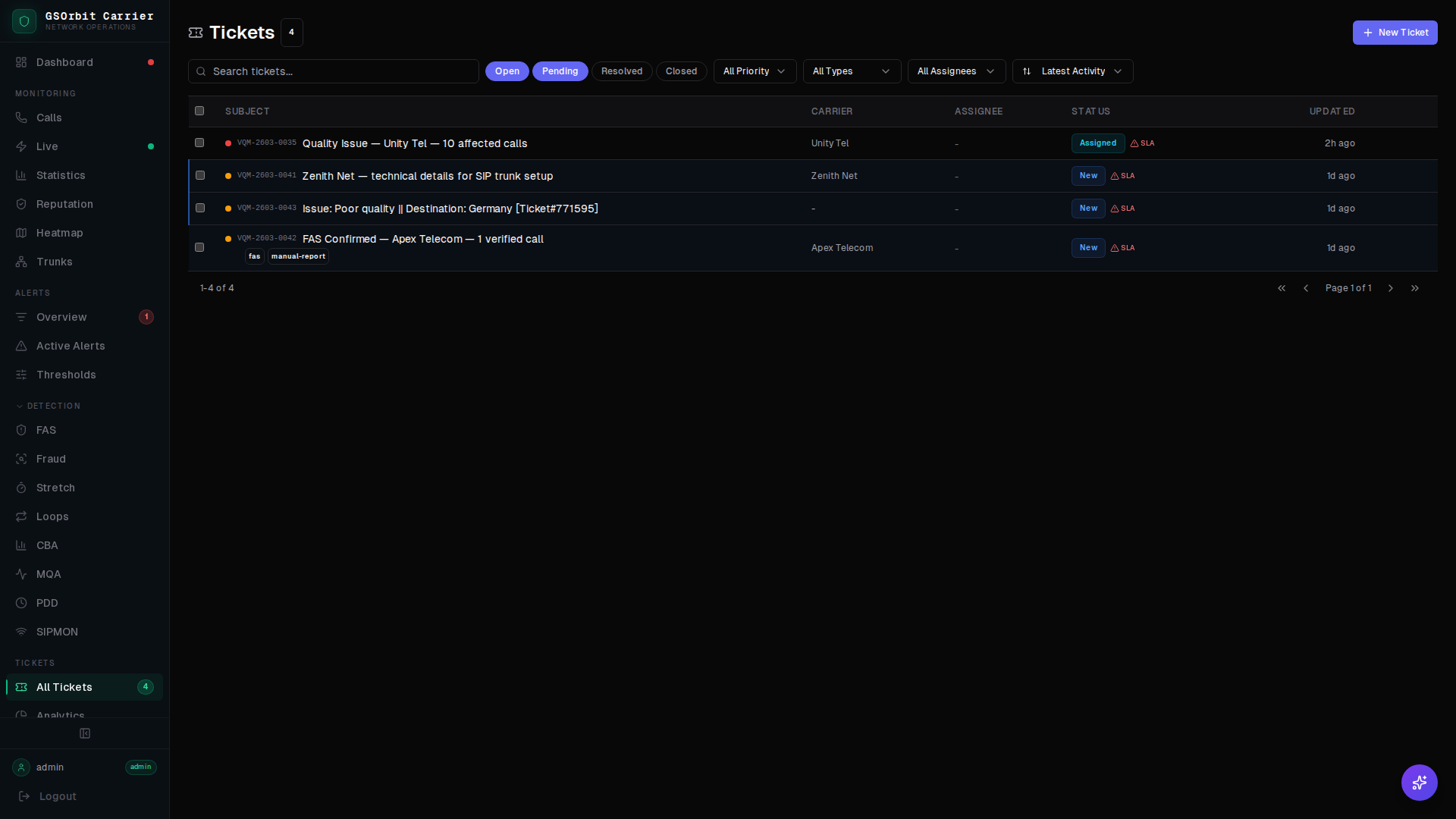Viewport: 1456px width, 819px height.
Task: Check the FAS Confirmed ticket checkbox
Action: (199, 247)
